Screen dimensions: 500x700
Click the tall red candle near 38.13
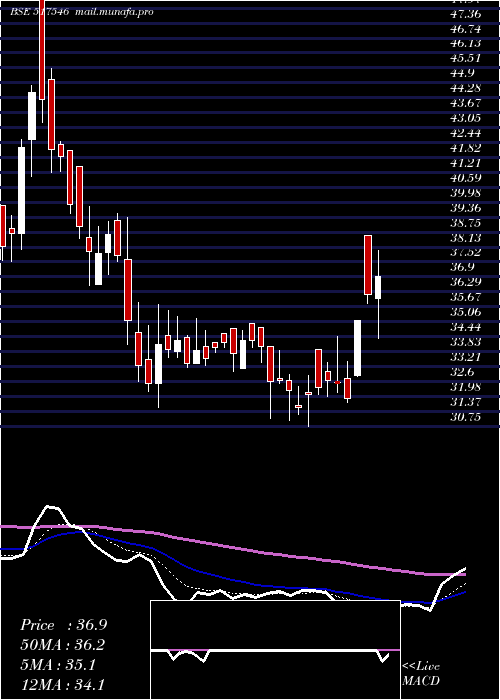click(x=368, y=265)
